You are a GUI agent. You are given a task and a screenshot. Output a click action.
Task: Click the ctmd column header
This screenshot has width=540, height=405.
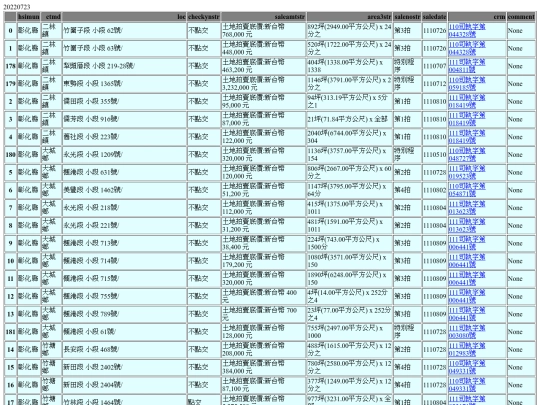tap(51, 17)
